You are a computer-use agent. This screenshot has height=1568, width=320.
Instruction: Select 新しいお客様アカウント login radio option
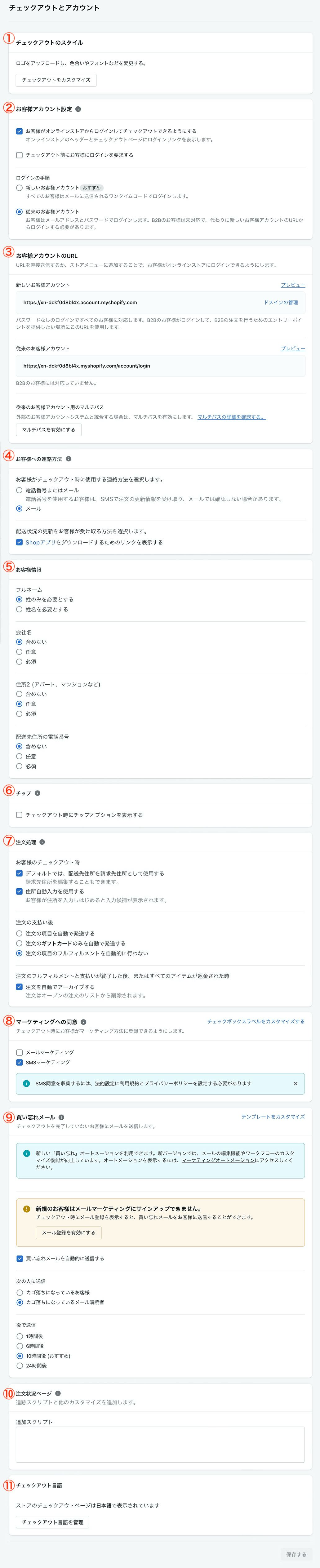tap(20, 188)
